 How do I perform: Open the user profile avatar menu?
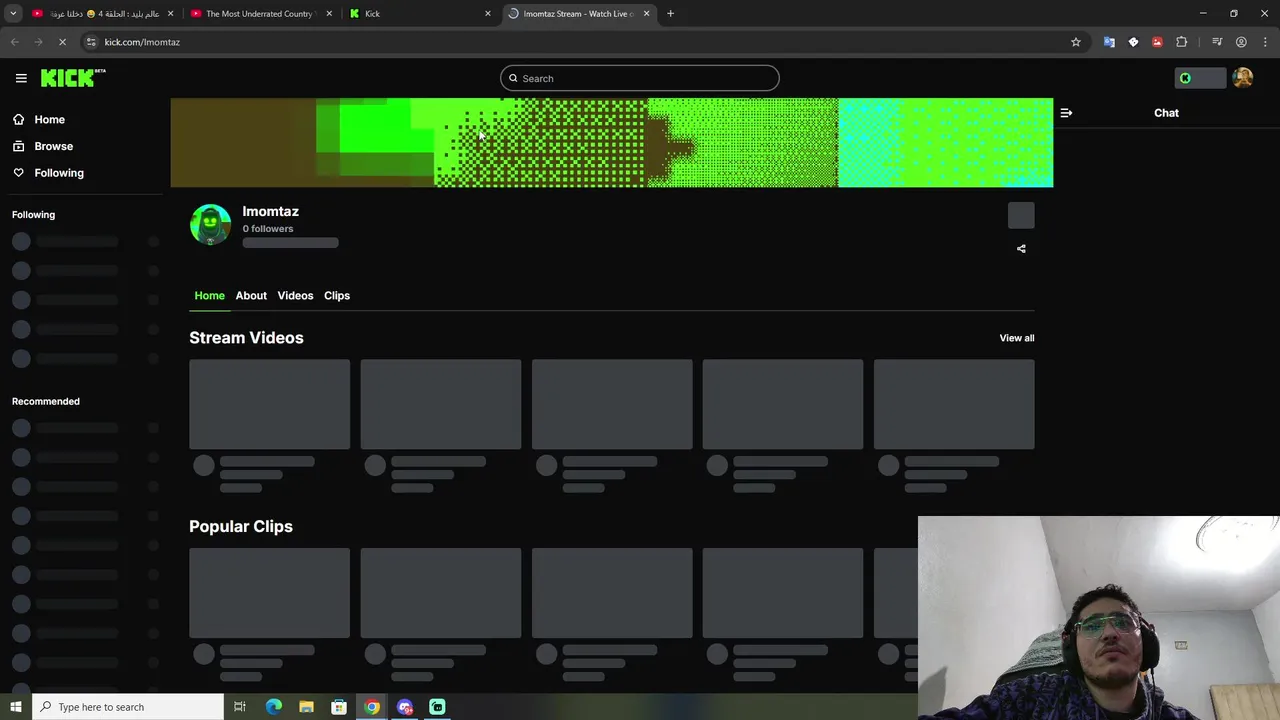tap(1243, 78)
